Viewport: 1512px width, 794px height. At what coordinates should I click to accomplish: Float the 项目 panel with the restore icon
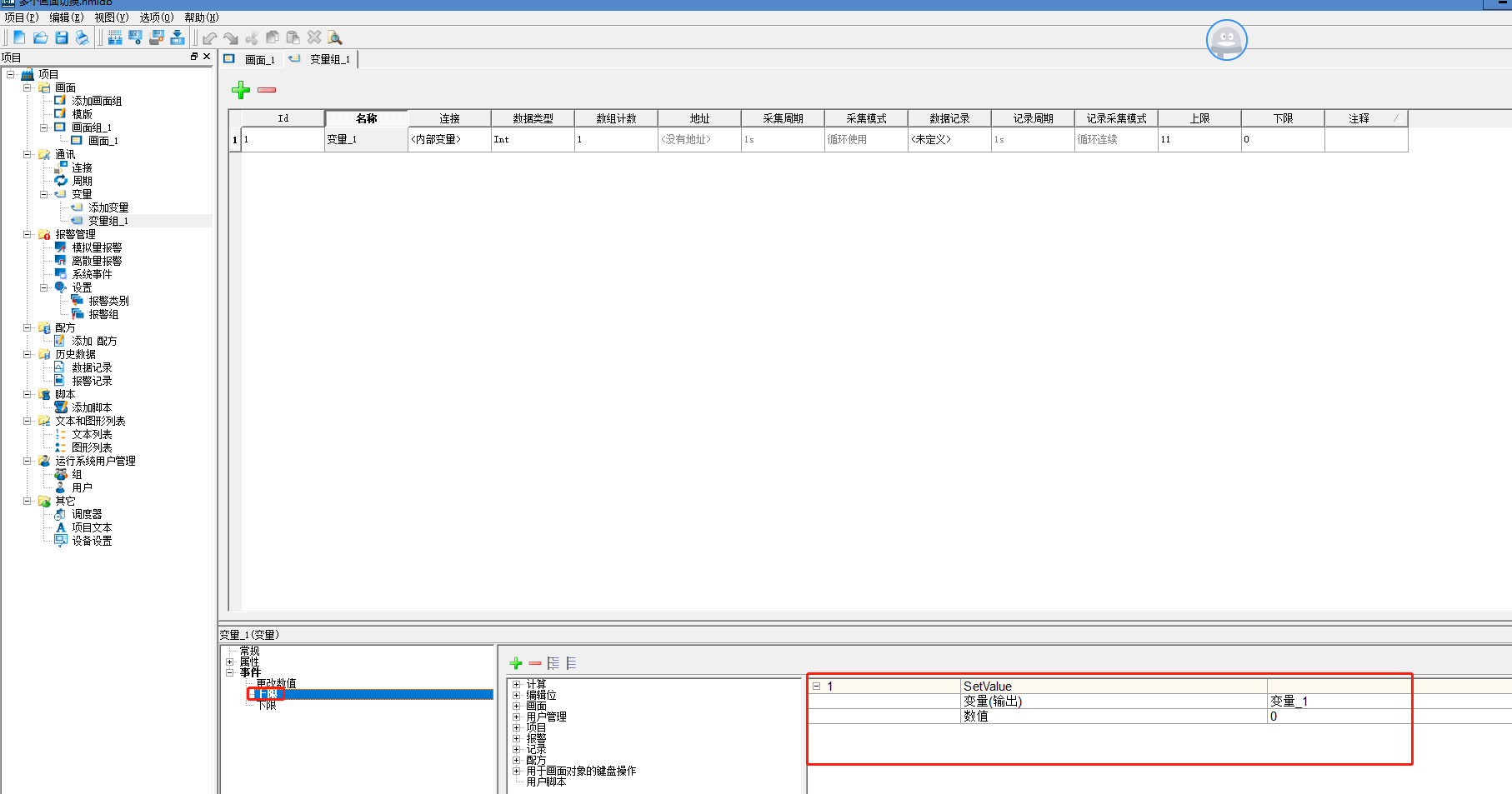[x=194, y=57]
